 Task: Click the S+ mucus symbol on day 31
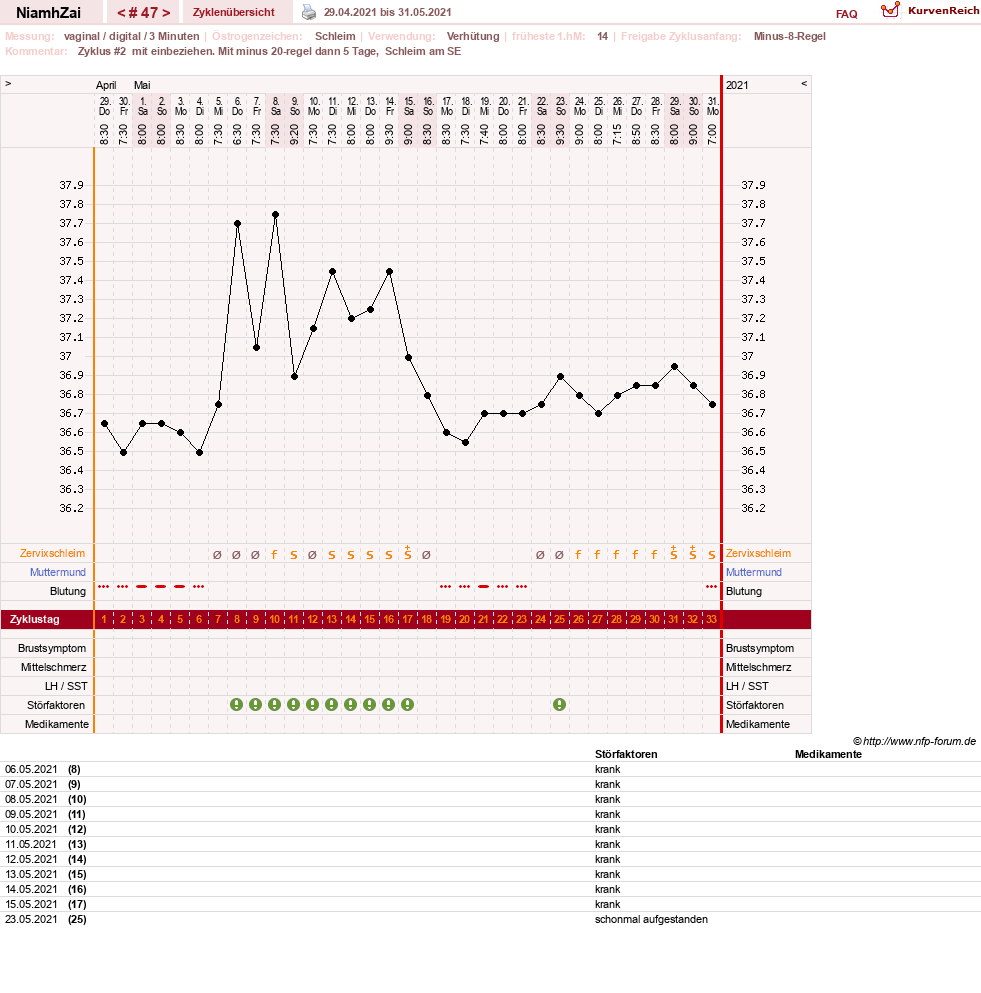(x=673, y=553)
